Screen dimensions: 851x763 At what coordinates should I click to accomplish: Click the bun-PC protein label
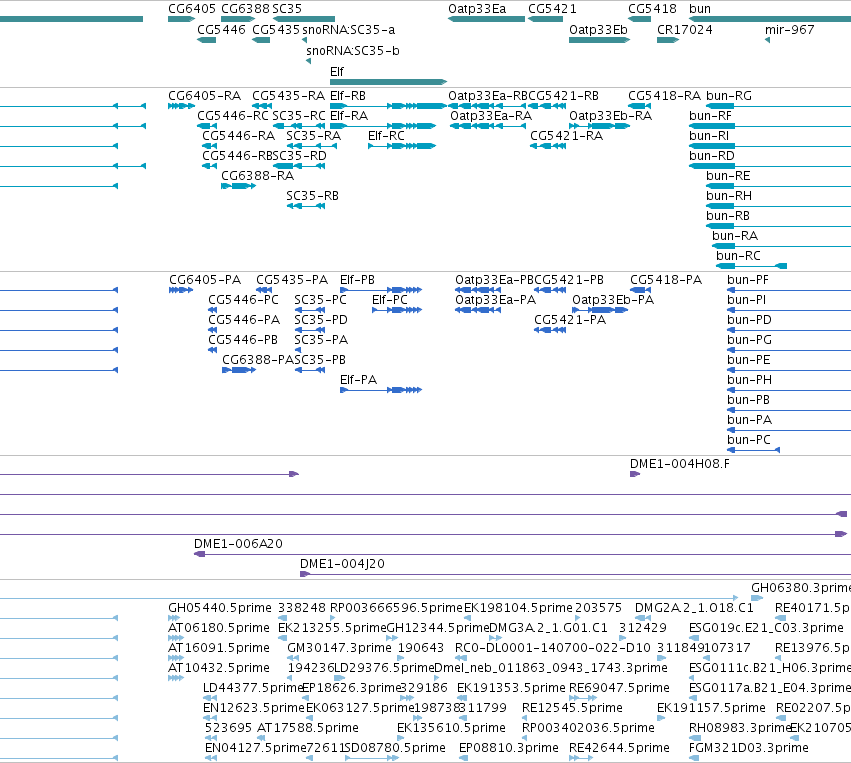pyautogui.click(x=749, y=440)
